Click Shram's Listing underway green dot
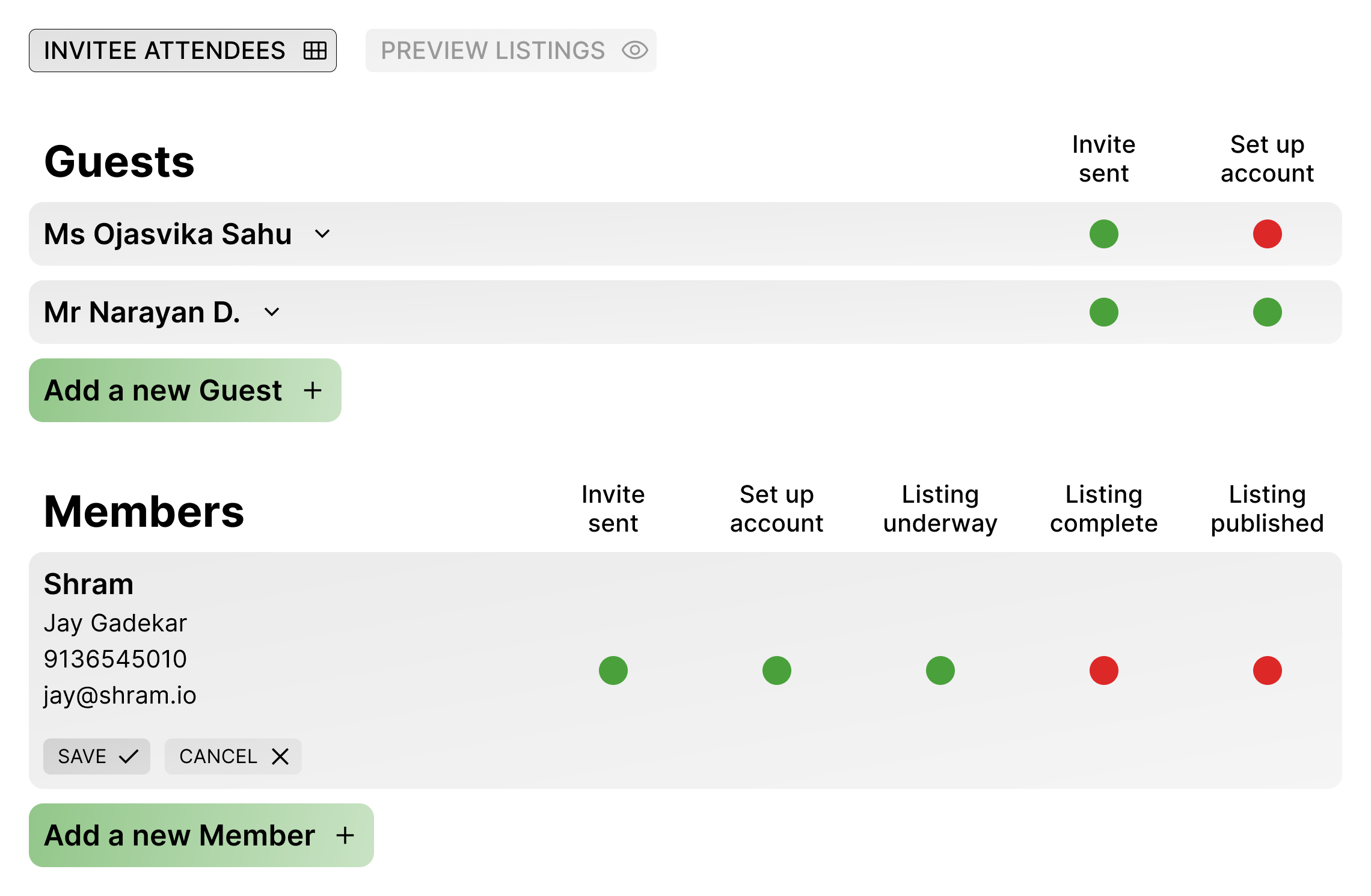Viewport: 1371px width, 896px height. tap(940, 670)
